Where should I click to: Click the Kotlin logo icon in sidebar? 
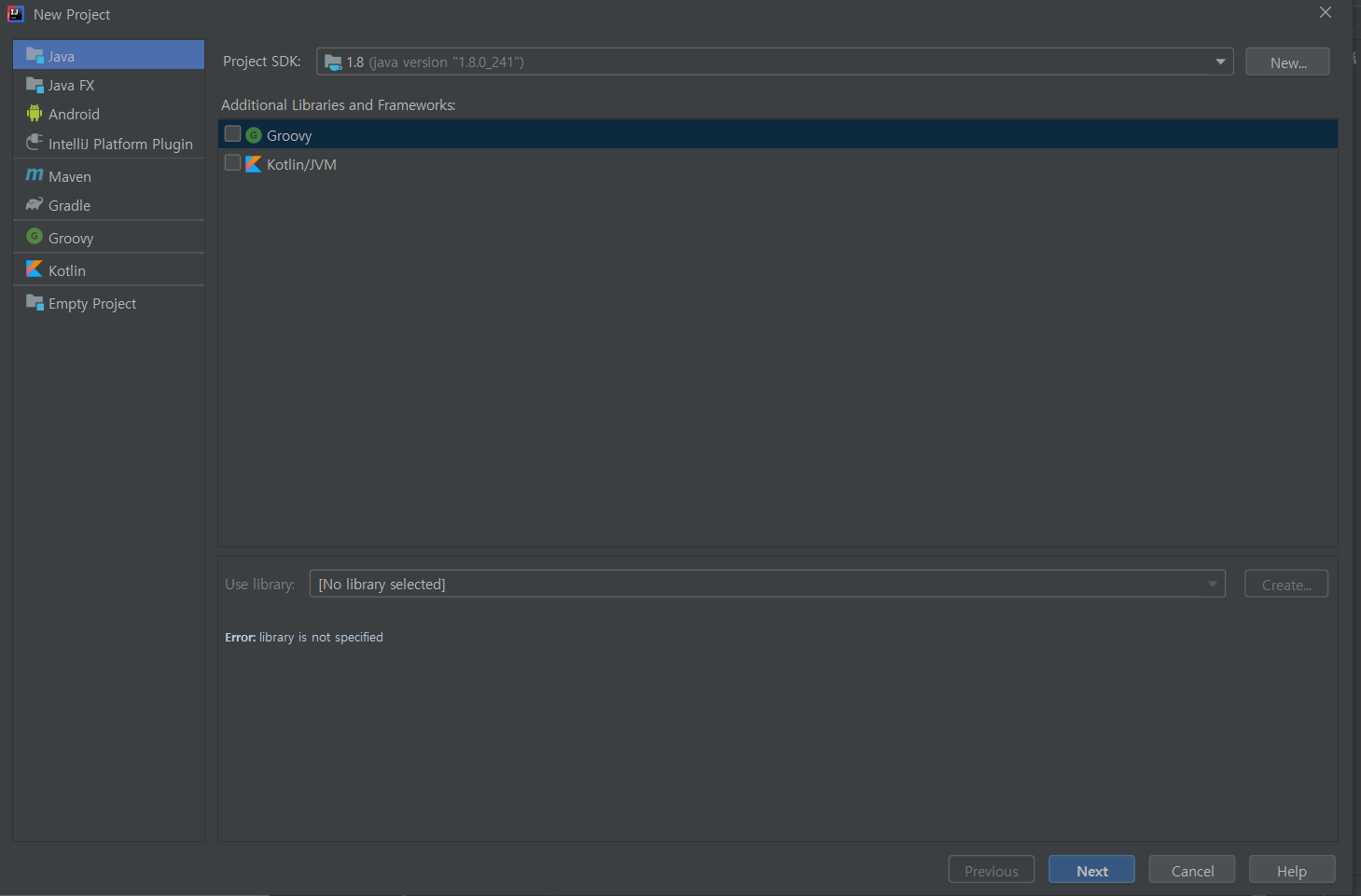pos(35,269)
